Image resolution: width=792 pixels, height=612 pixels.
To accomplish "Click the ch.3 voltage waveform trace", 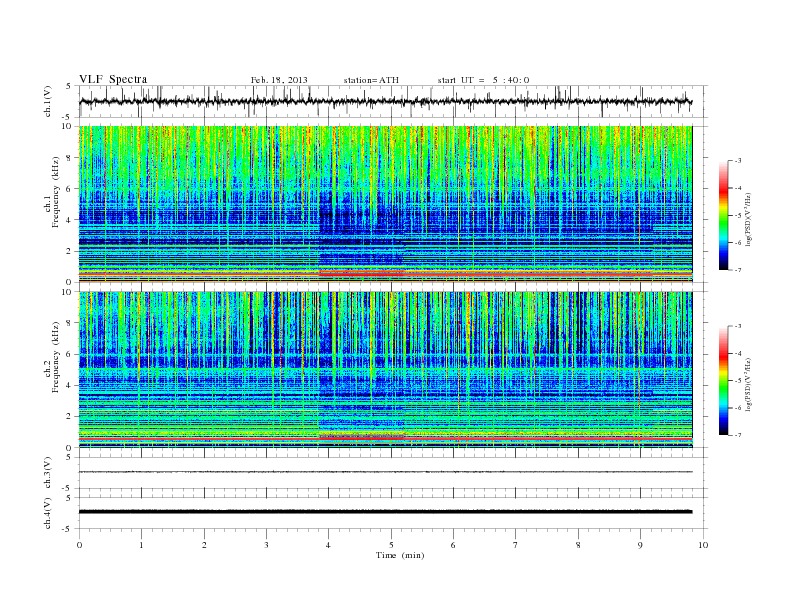I will click(x=385, y=472).
